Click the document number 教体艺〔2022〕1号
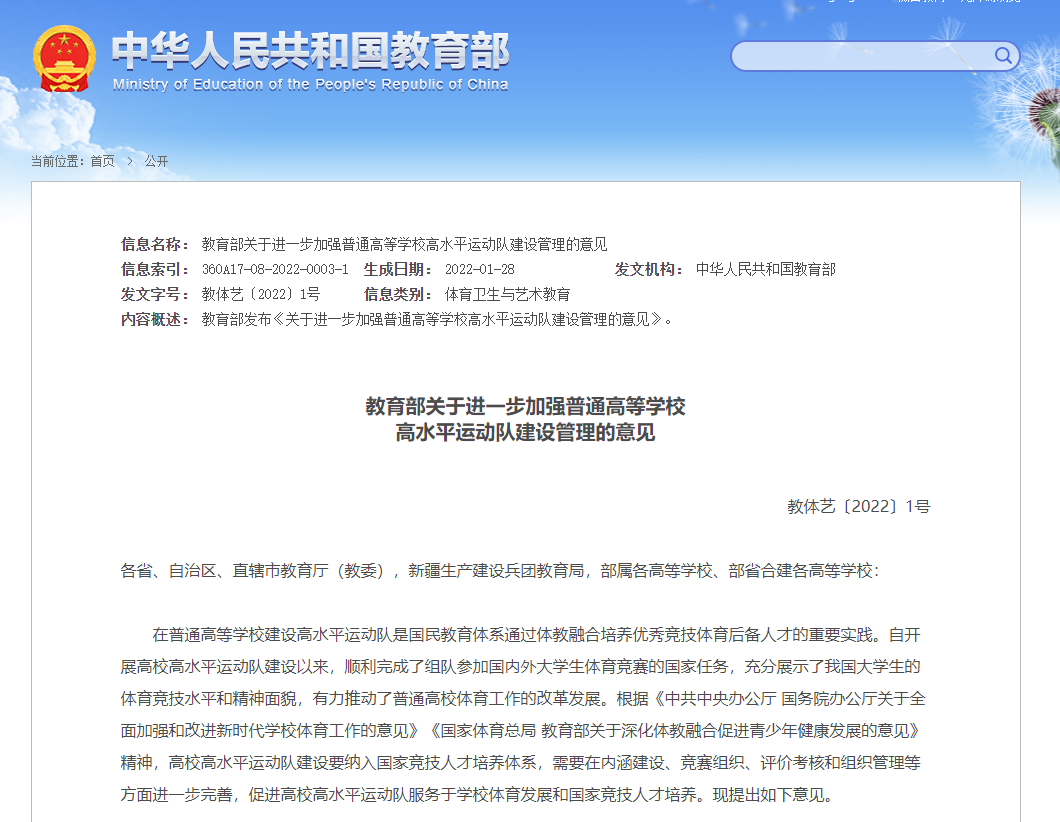 pos(858,506)
